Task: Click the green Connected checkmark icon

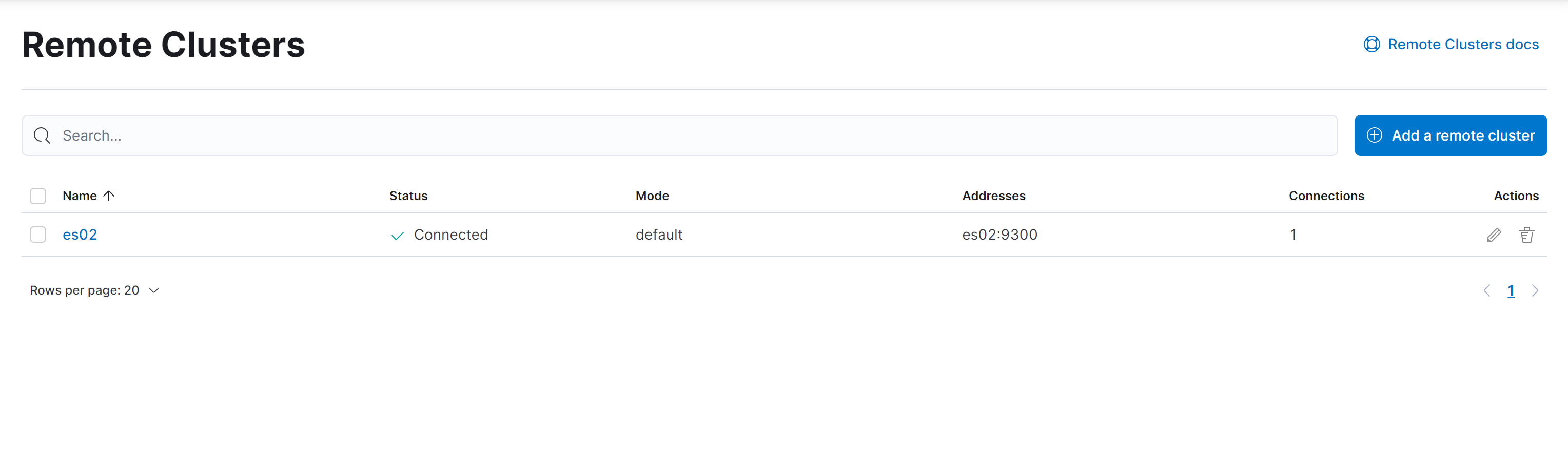Action: click(398, 236)
